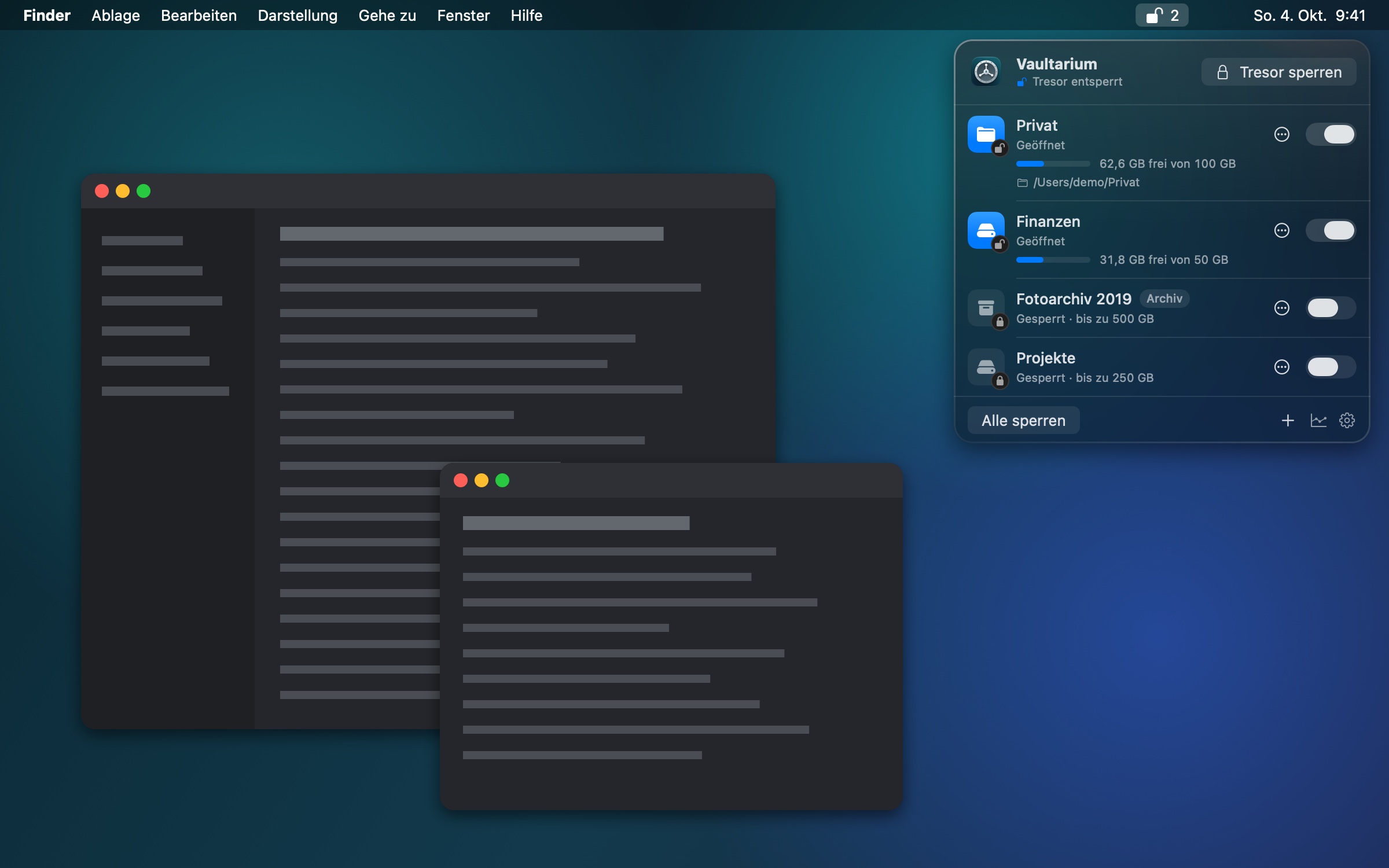Add a new vault with the plus icon
The width and height of the screenshot is (1389, 868).
[x=1287, y=421]
